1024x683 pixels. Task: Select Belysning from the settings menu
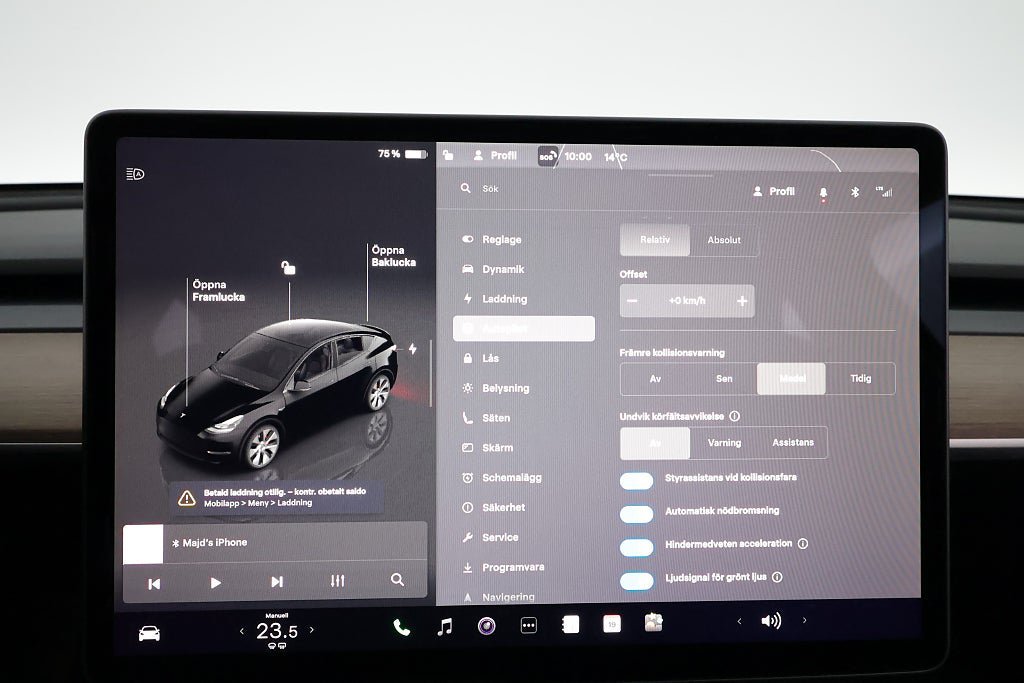505,388
